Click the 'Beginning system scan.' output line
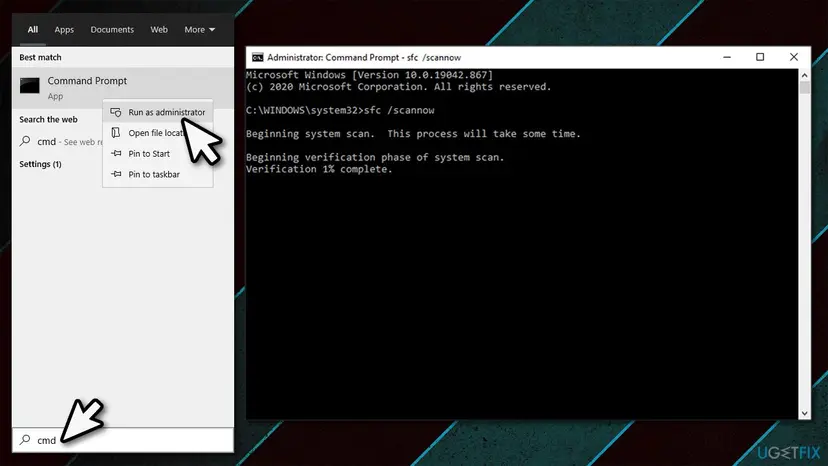The image size is (828, 466). 413,134
